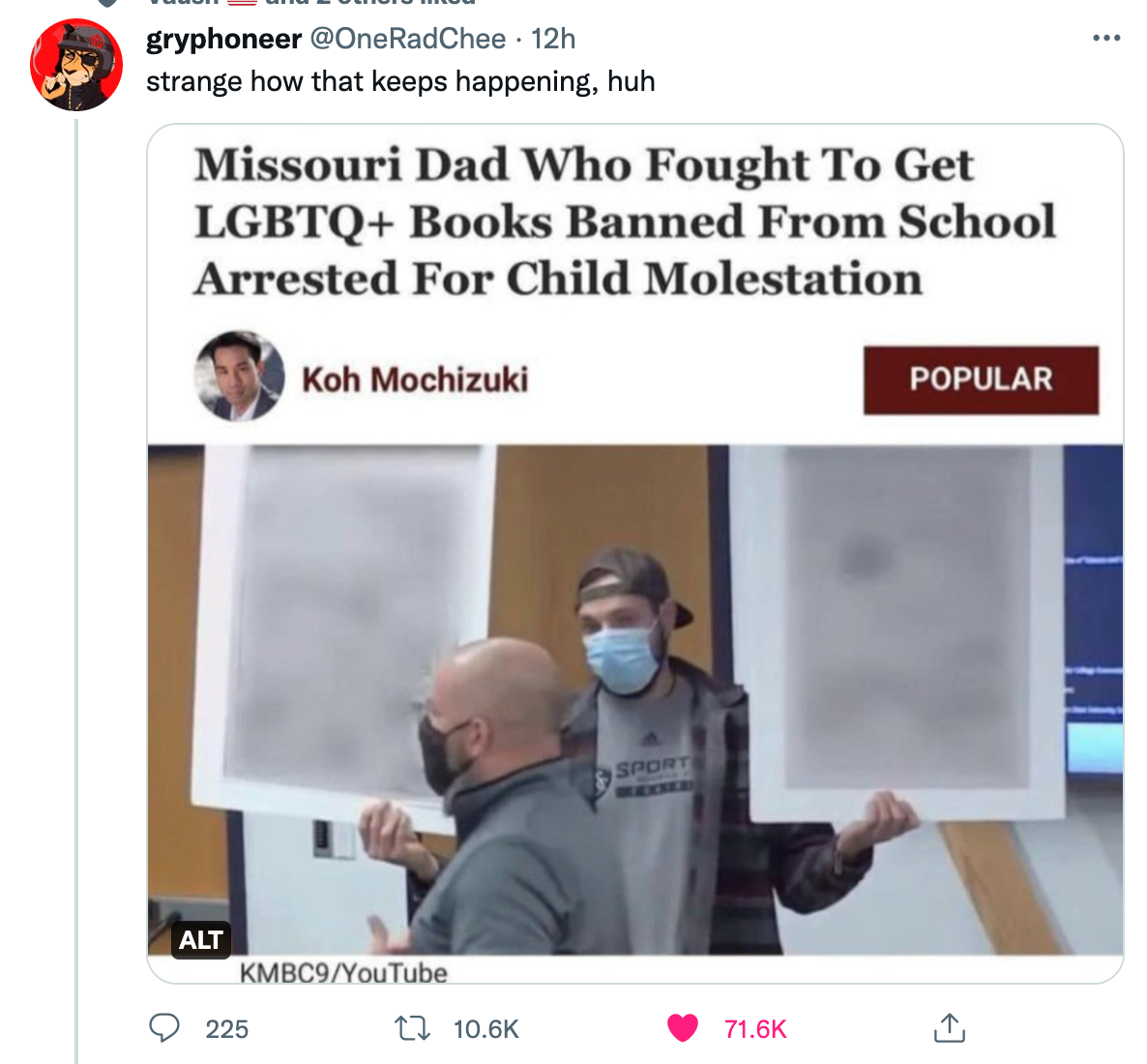Click the KMBC9/YouTube credit text
The width and height of the screenshot is (1147, 1064).
coord(343,972)
